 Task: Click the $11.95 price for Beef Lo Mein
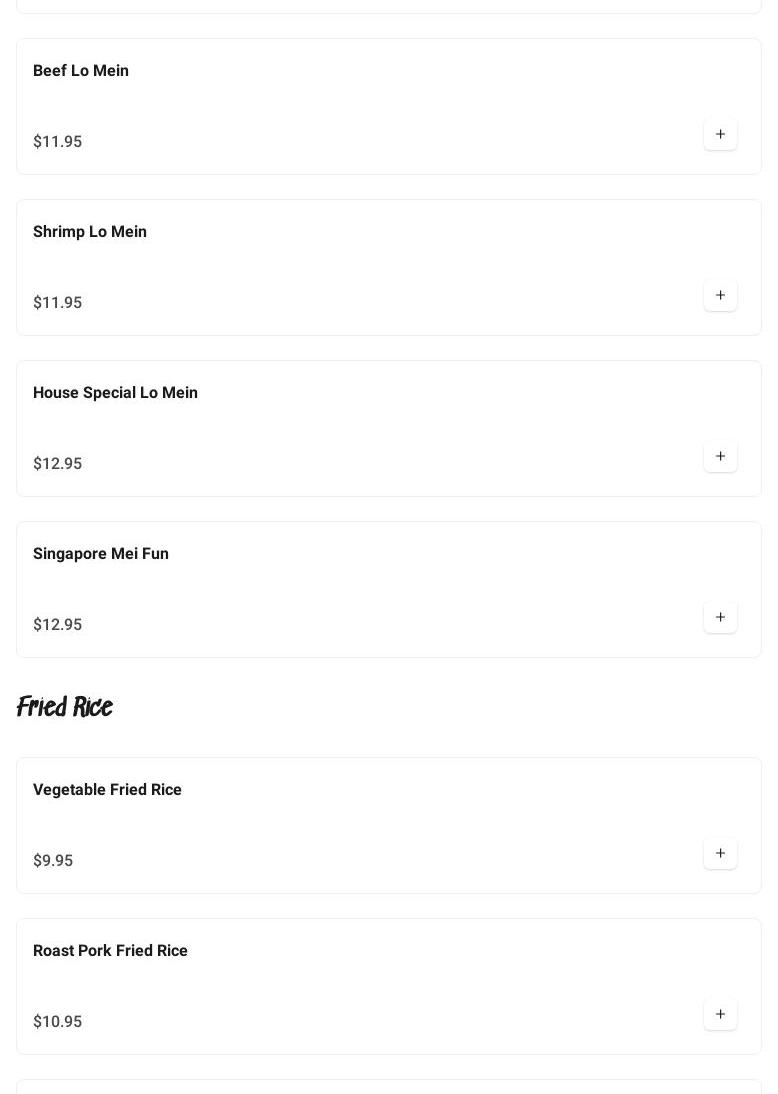pos(57,142)
